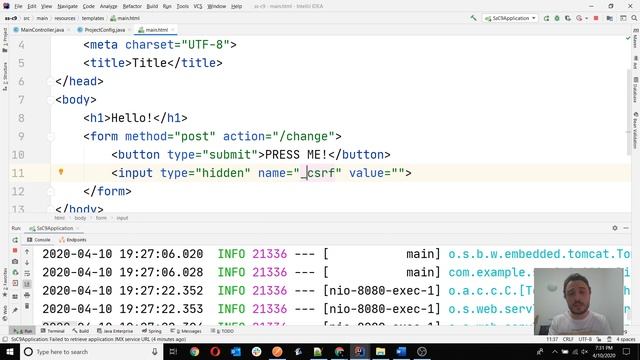Image resolution: width=640 pixels, height=360 pixels.
Task: Click the ss-c9 project root breadcrumb
Action: tap(11, 18)
